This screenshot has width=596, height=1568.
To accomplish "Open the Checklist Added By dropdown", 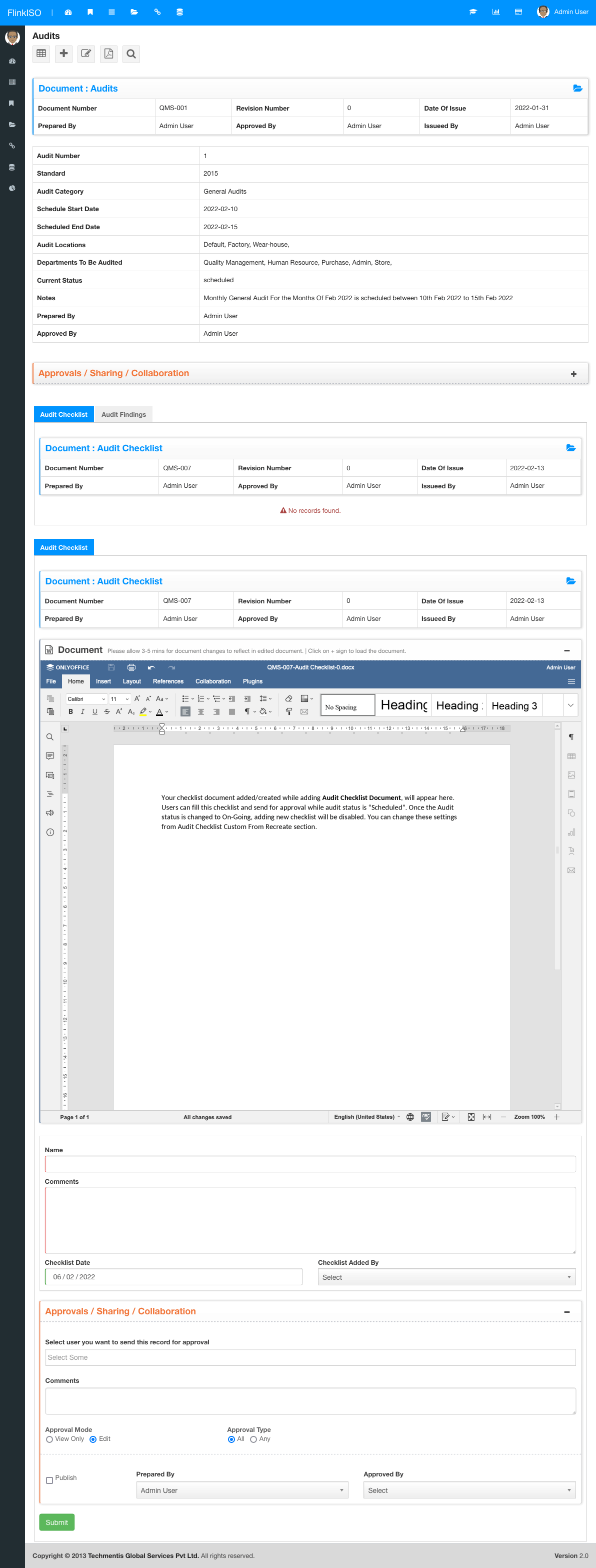I will pos(446,1277).
